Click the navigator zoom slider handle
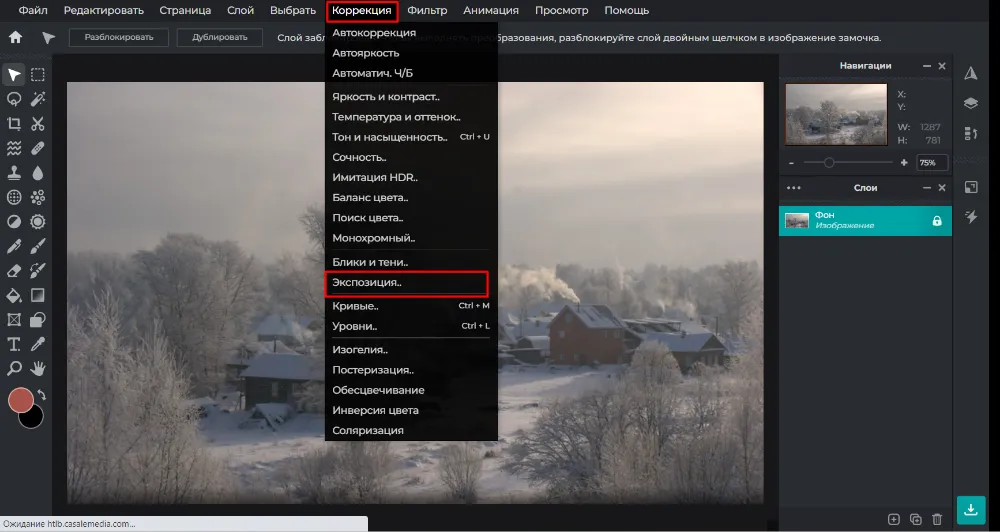 coord(828,163)
